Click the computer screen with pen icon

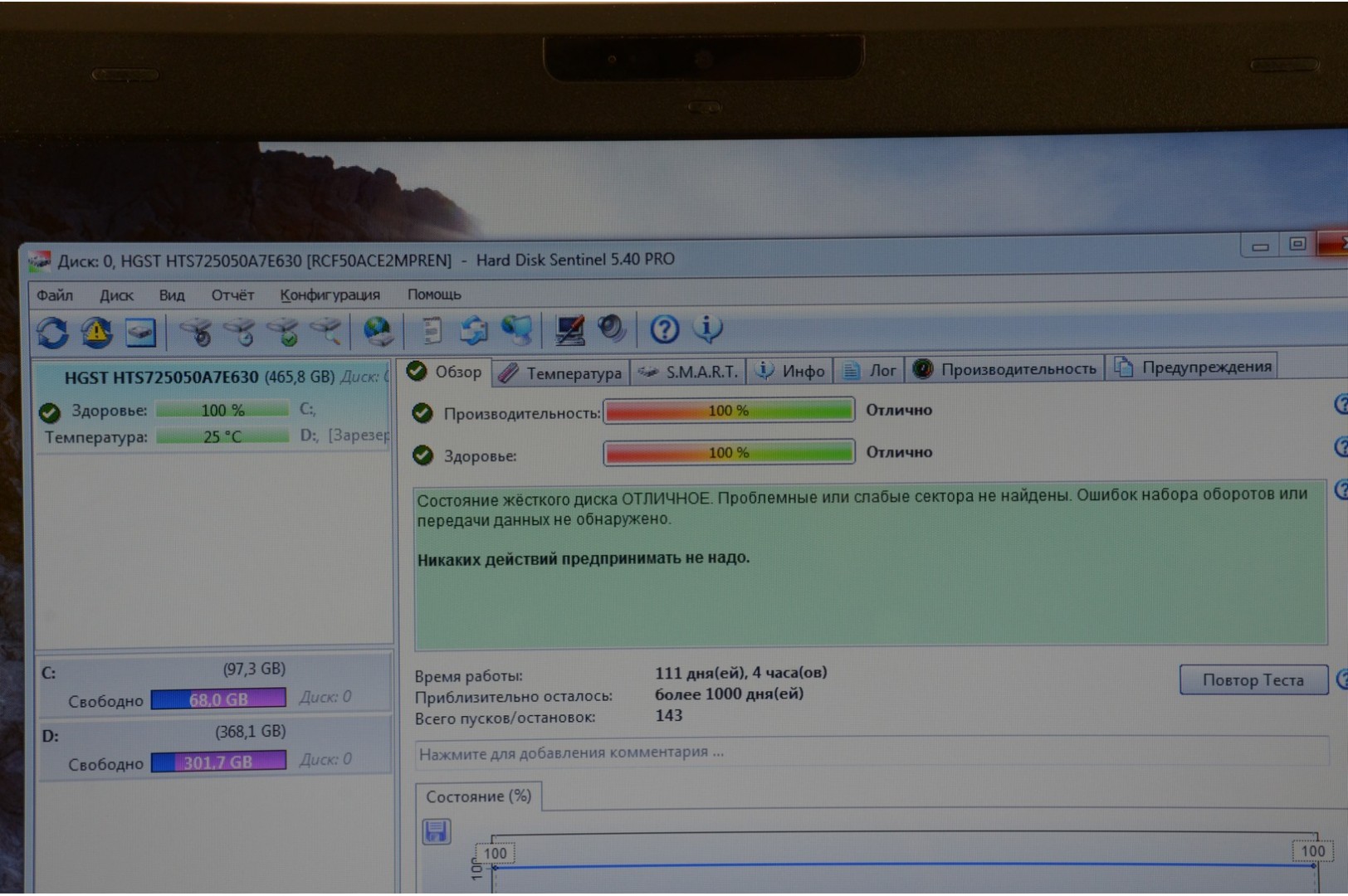pyautogui.click(x=569, y=329)
